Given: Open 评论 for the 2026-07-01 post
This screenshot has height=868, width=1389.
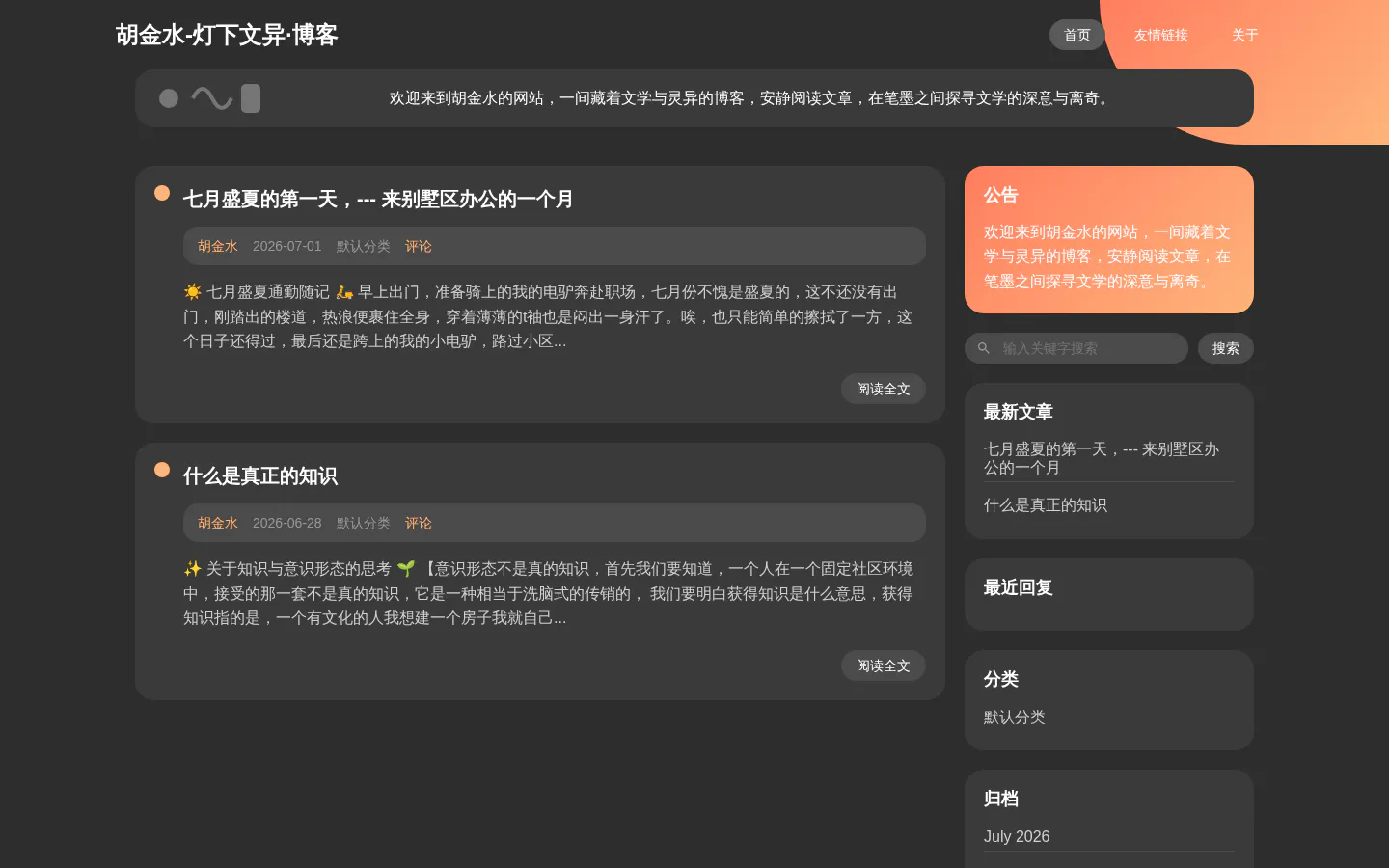Looking at the screenshot, I should click(419, 246).
